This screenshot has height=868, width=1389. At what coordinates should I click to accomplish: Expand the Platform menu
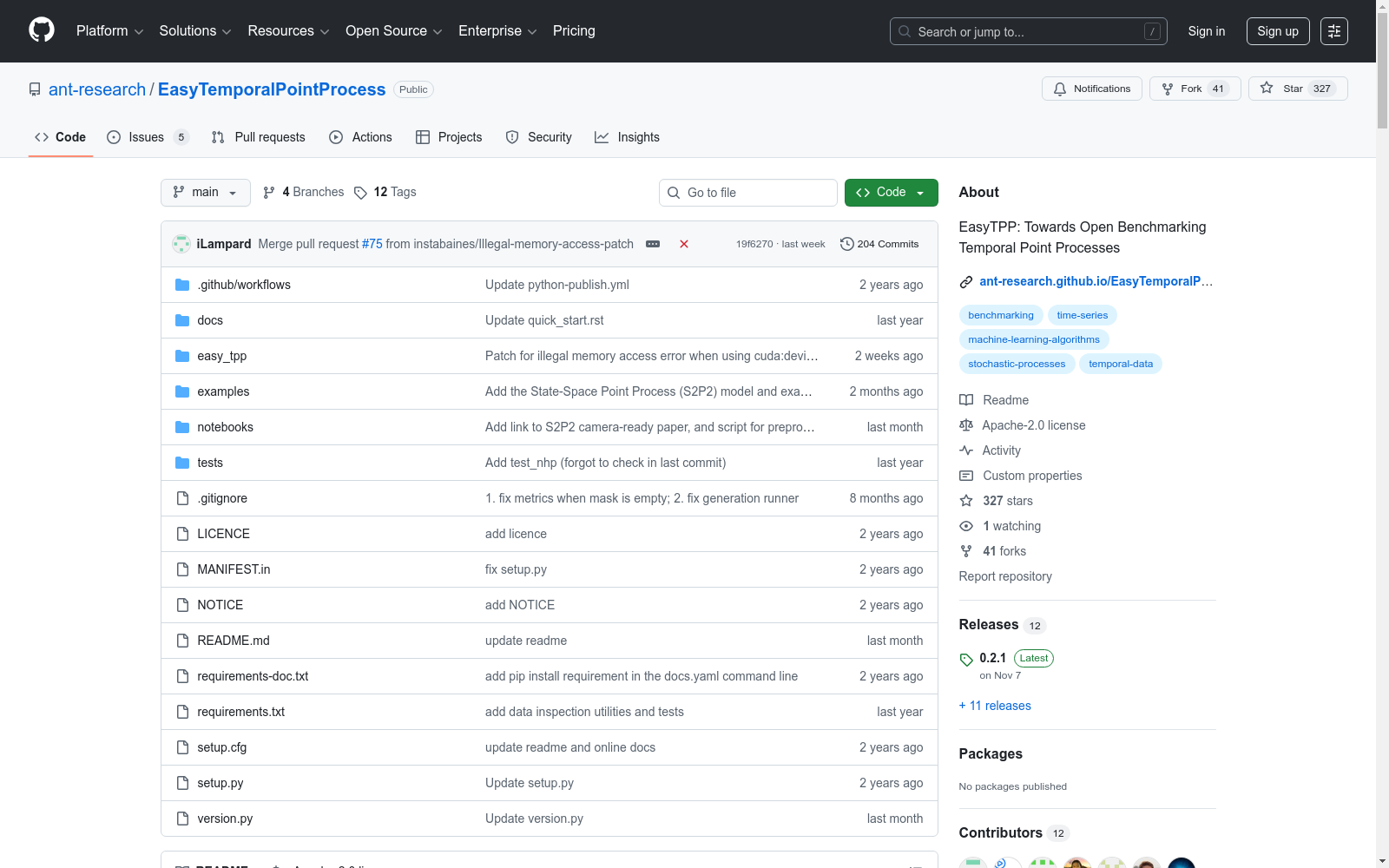pyautogui.click(x=109, y=31)
